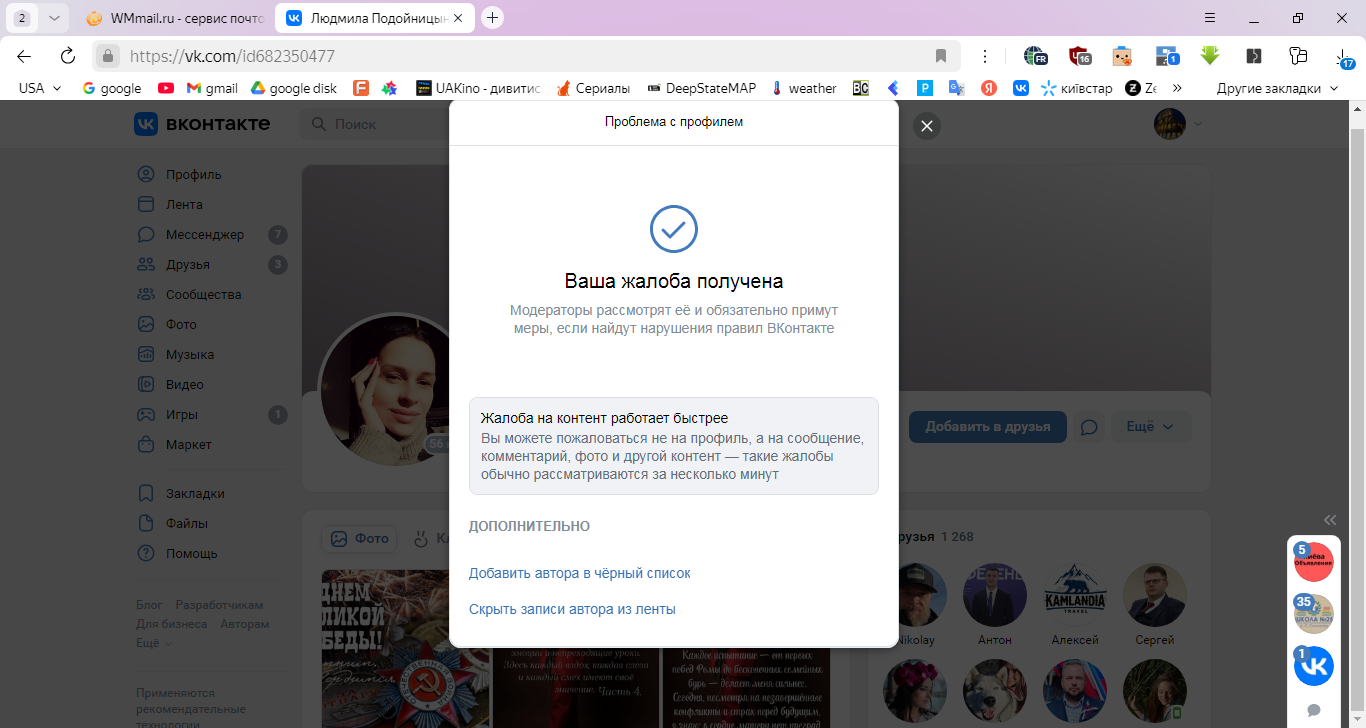1366x728 pixels.
Task: Open friend Антон's avatar
Action: tap(995, 595)
